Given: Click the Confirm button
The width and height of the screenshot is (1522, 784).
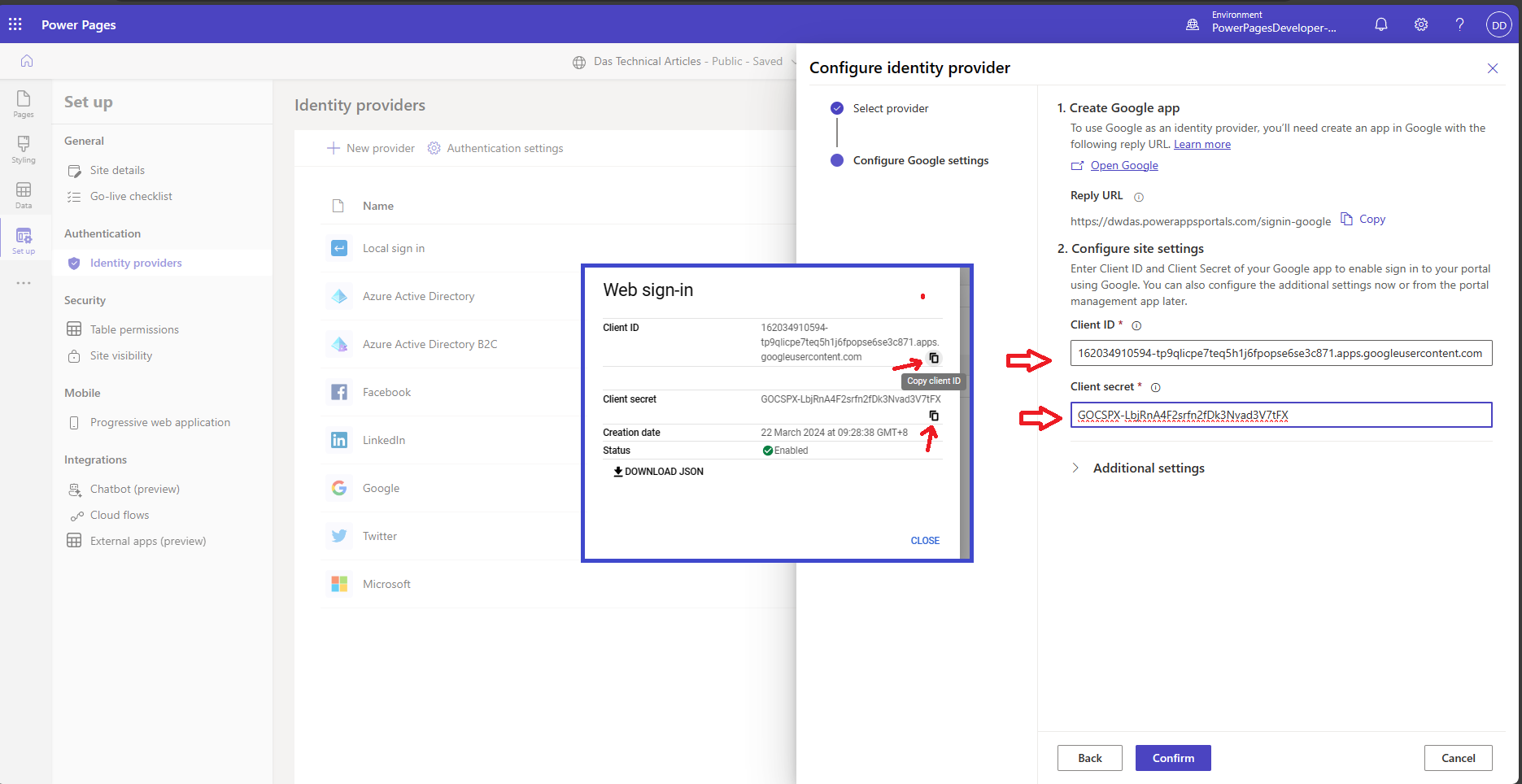Looking at the screenshot, I should click(x=1173, y=758).
